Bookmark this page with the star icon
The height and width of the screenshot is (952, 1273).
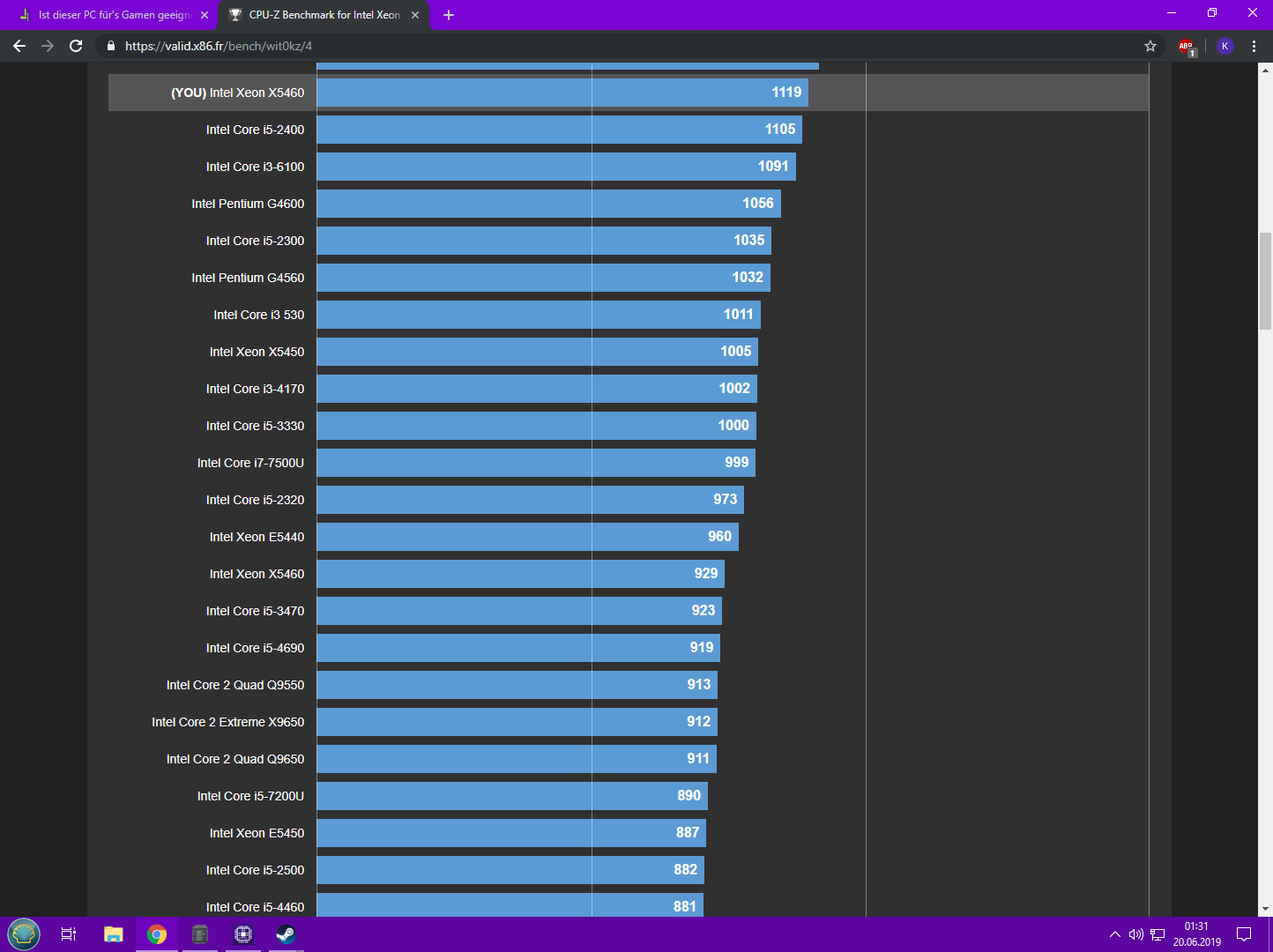click(x=1150, y=46)
